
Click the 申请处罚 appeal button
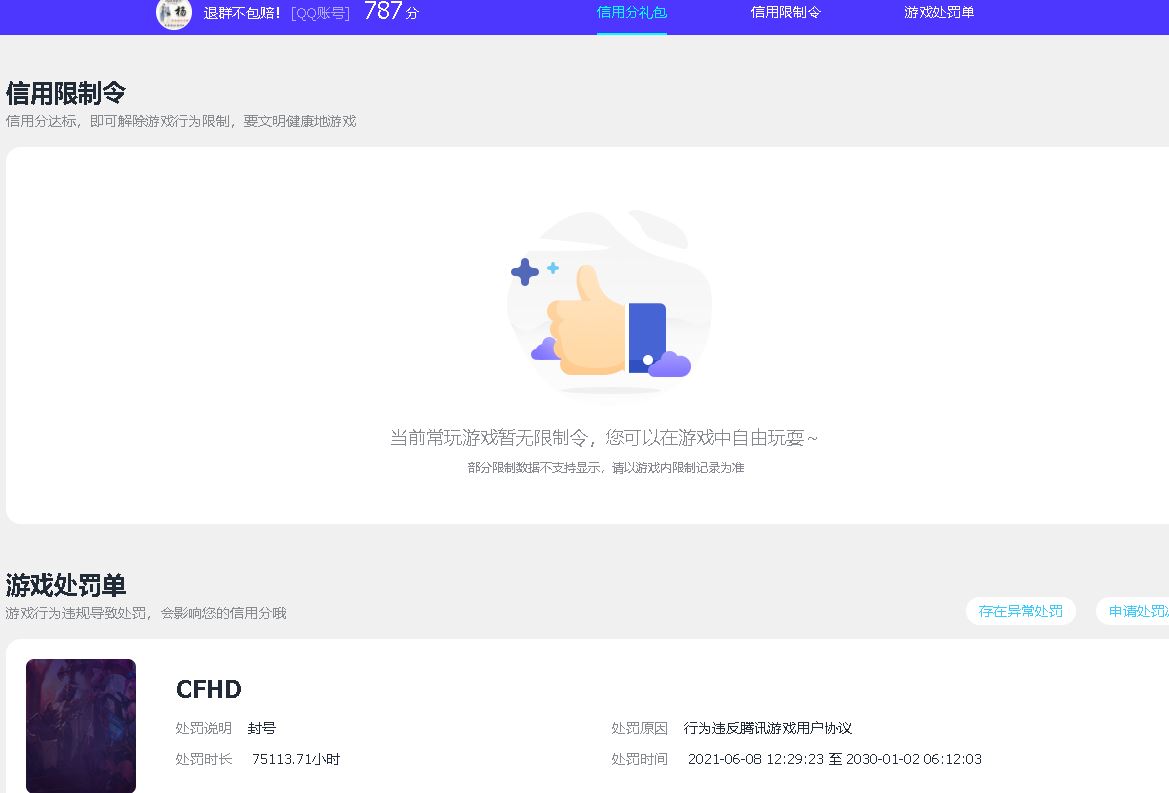pos(1140,611)
